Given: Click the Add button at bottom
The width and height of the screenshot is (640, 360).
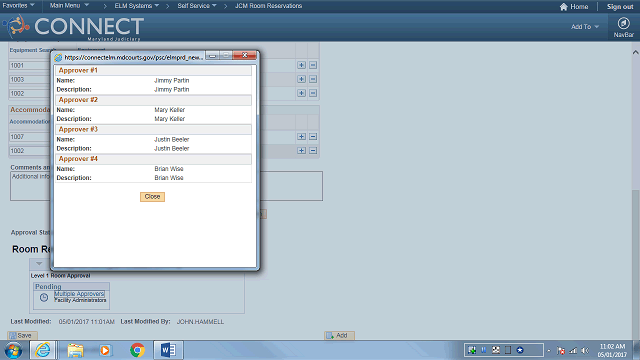Looking at the screenshot, I should click(339, 336).
